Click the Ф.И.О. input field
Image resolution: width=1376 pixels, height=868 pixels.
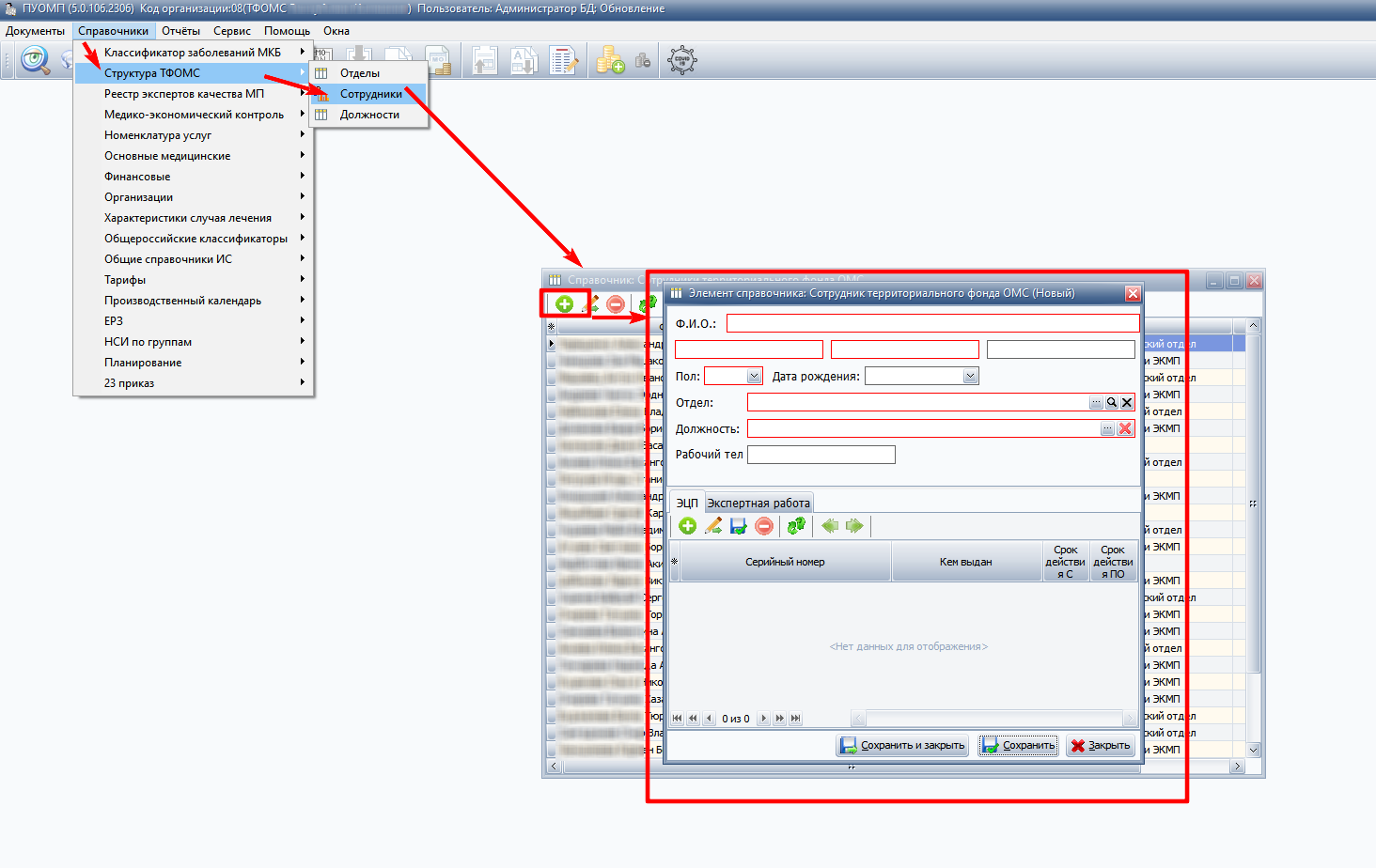[932, 323]
